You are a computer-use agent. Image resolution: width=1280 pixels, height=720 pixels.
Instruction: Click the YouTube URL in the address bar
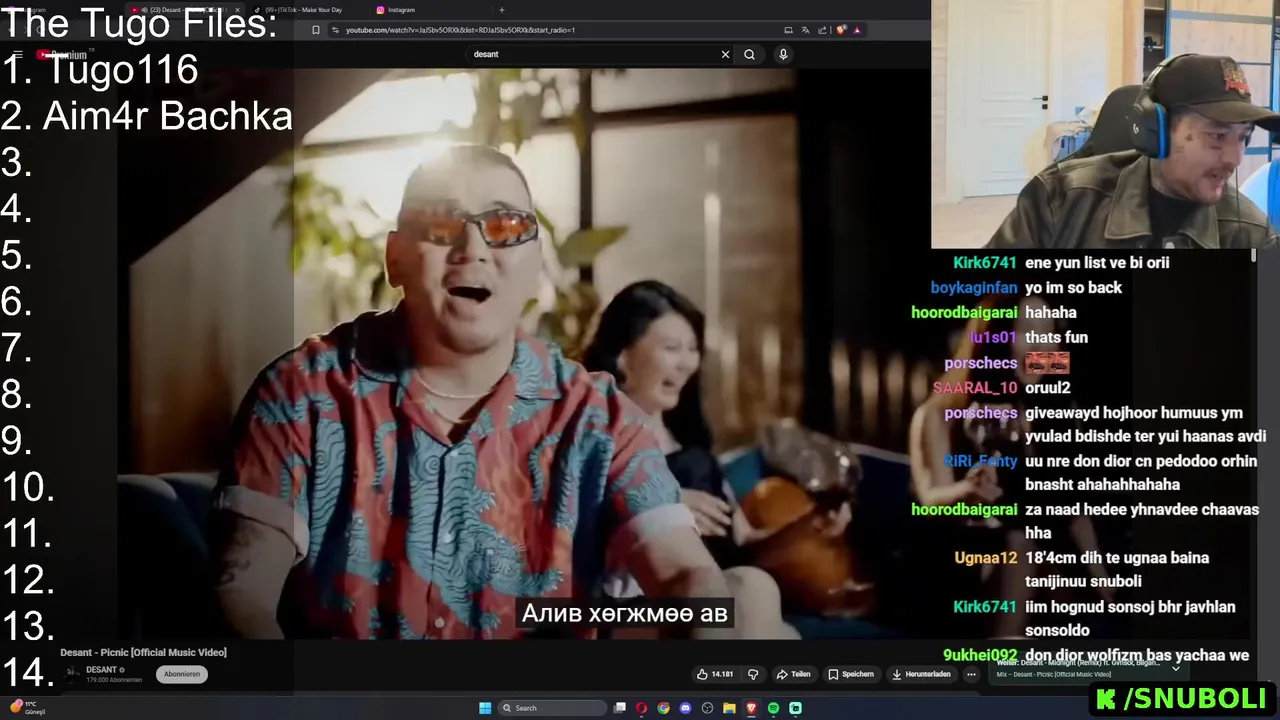pyautogui.click(x=460, y=30)
